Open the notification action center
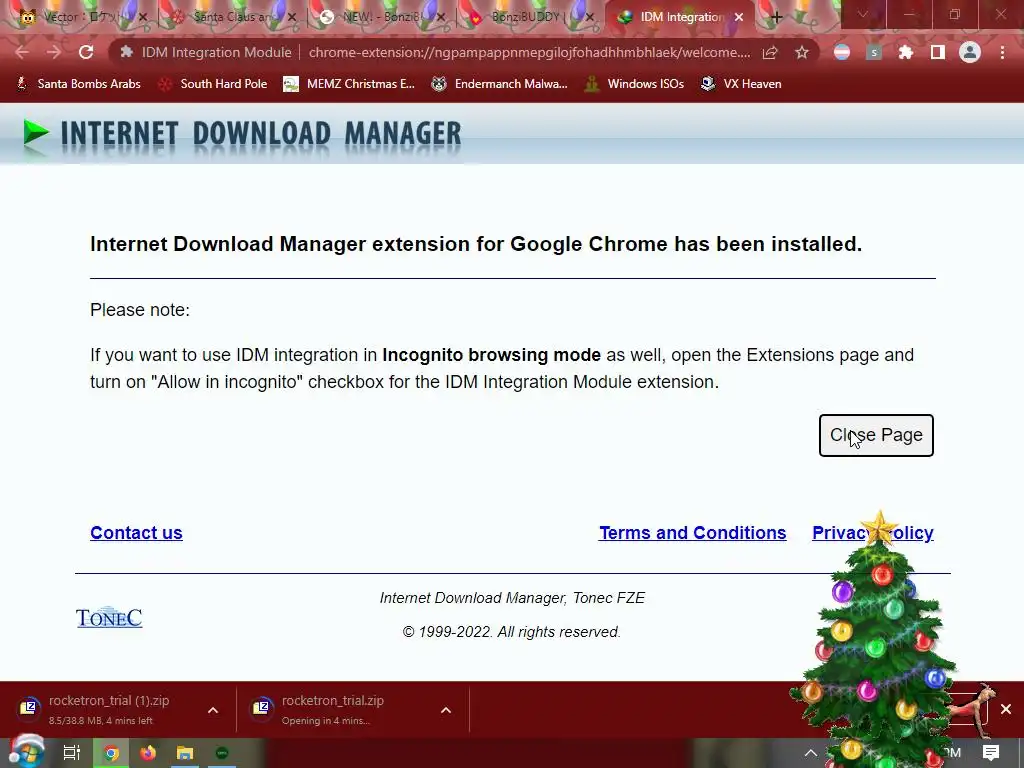 coord(991,753)
